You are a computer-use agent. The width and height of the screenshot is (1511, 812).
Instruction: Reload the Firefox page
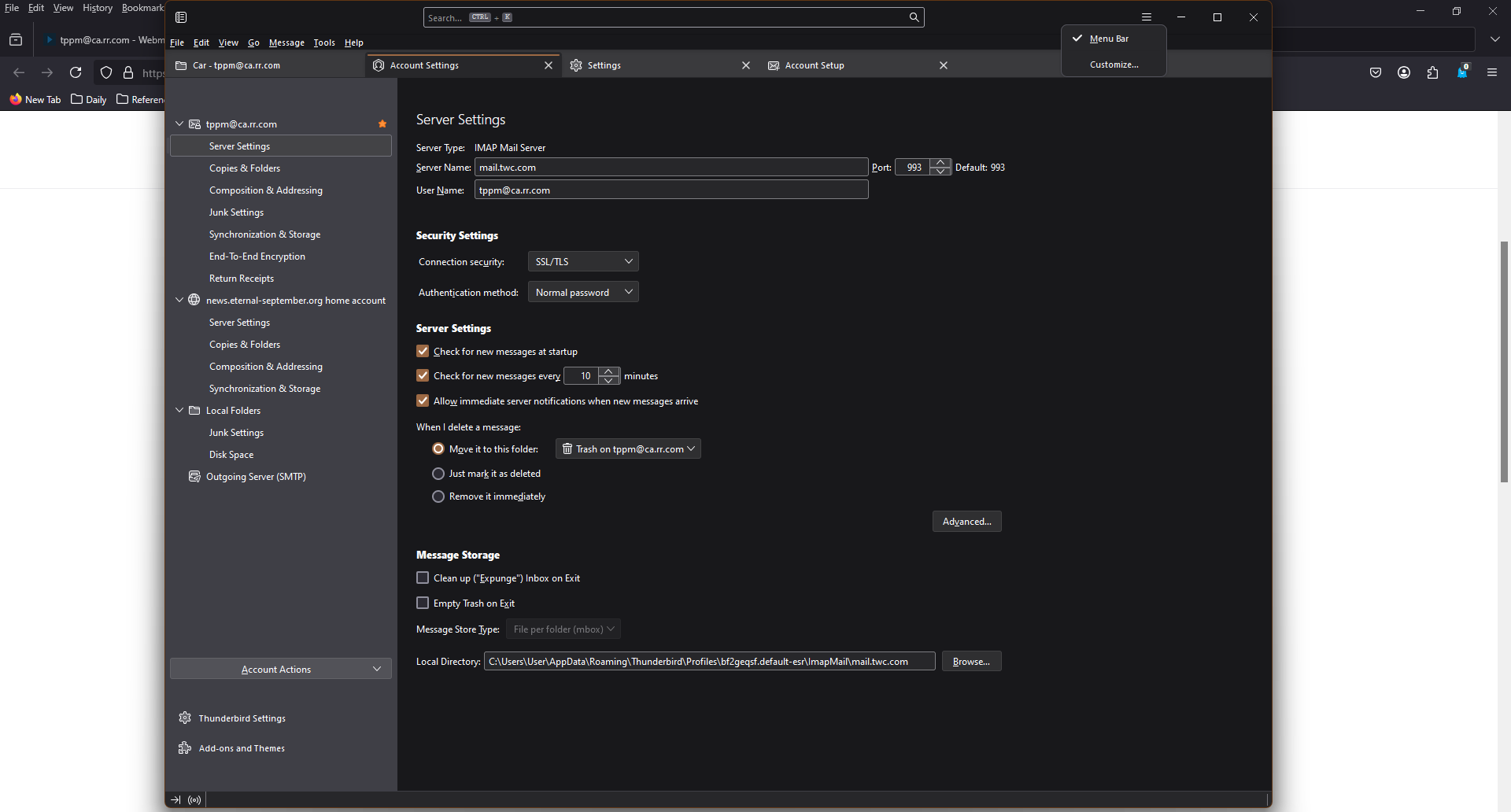click(x=76, y=72)
